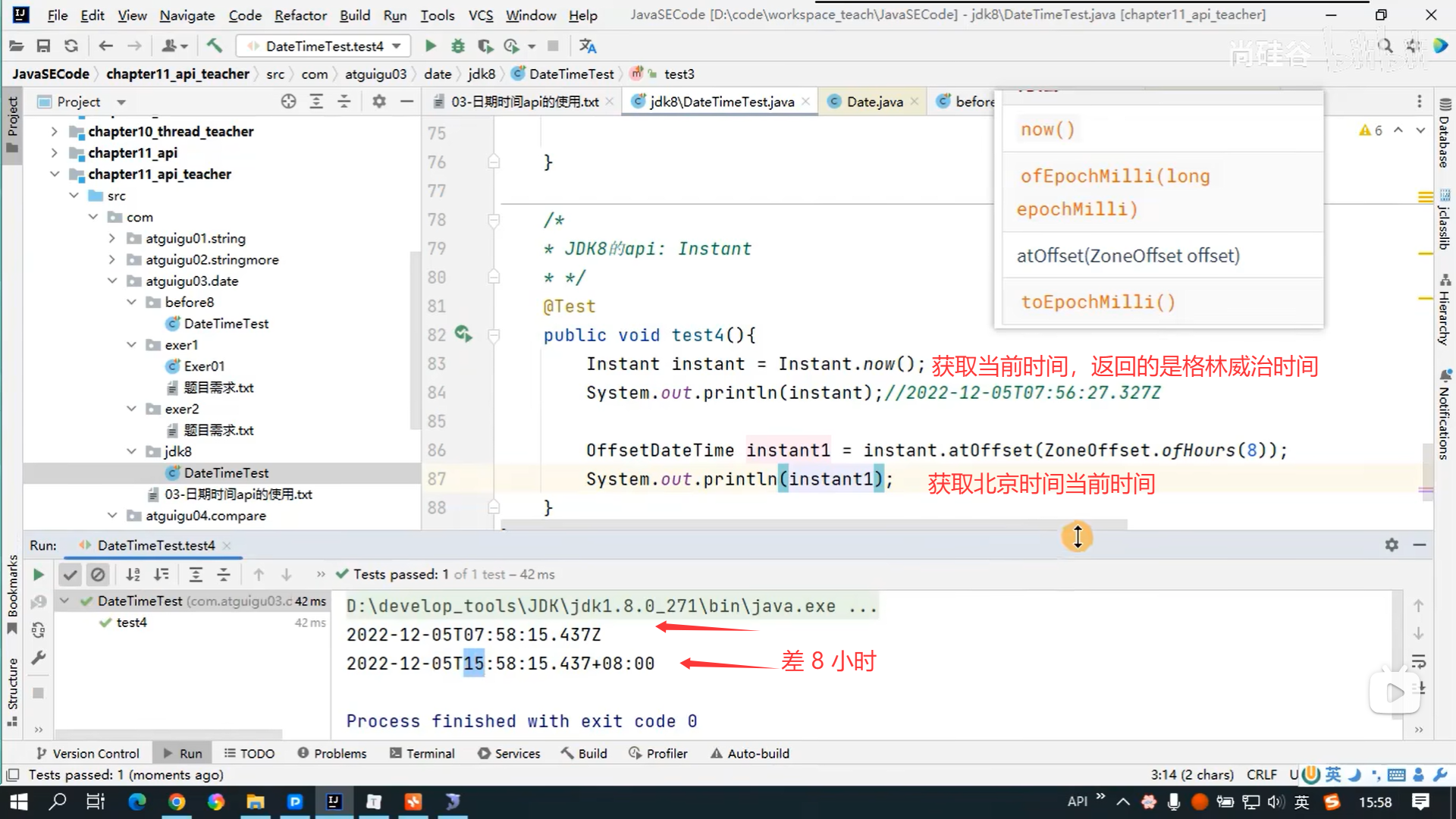
Task: Collapse the atguigu03.date package
Action: coord(112,281)
